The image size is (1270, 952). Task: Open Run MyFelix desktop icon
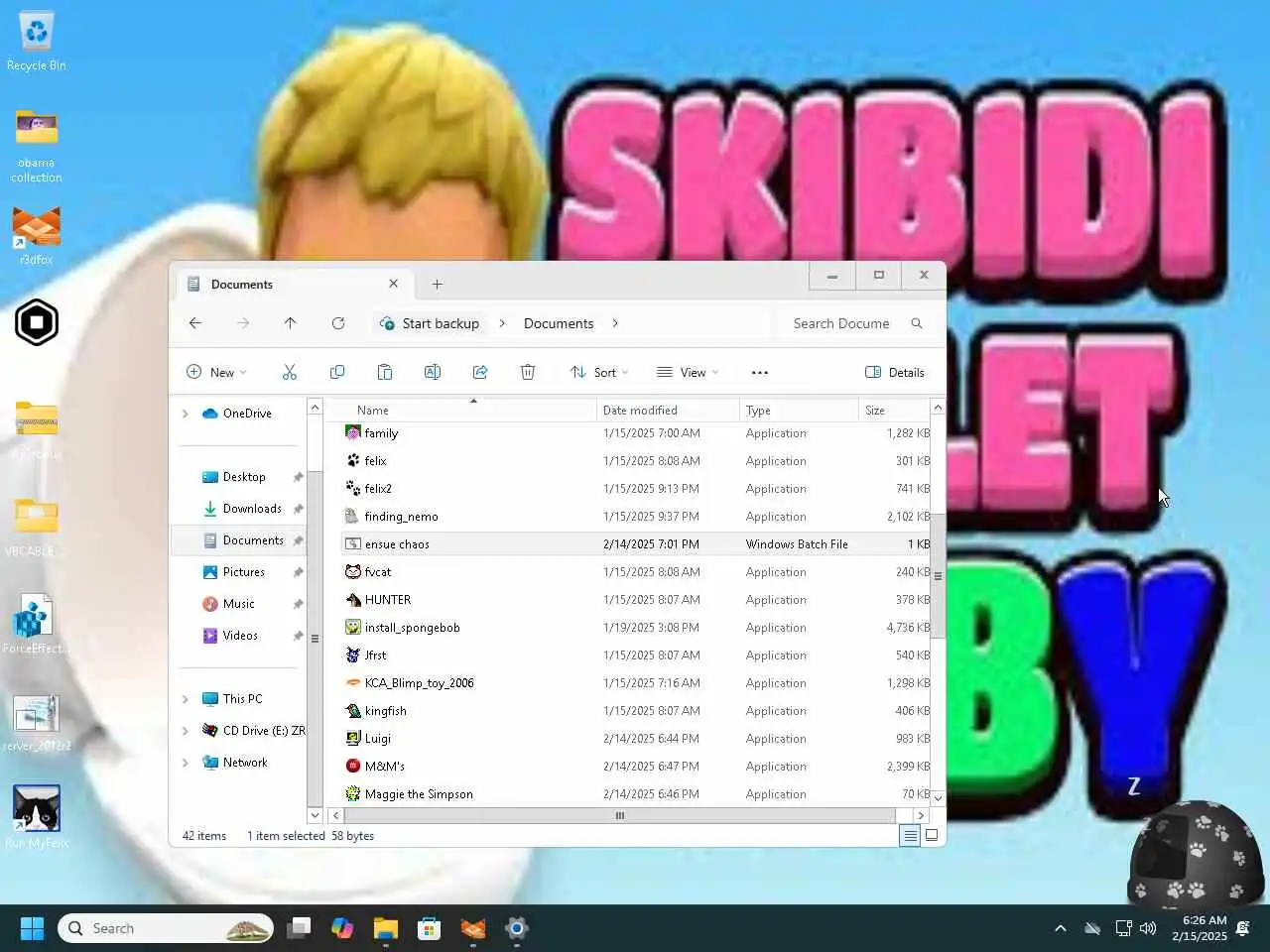point(37,817)
